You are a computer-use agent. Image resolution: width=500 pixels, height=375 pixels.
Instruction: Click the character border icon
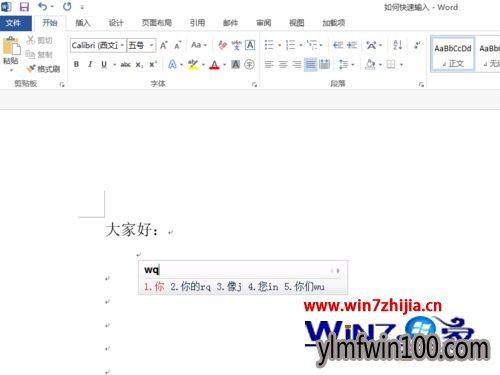click(x=250, y=45)
